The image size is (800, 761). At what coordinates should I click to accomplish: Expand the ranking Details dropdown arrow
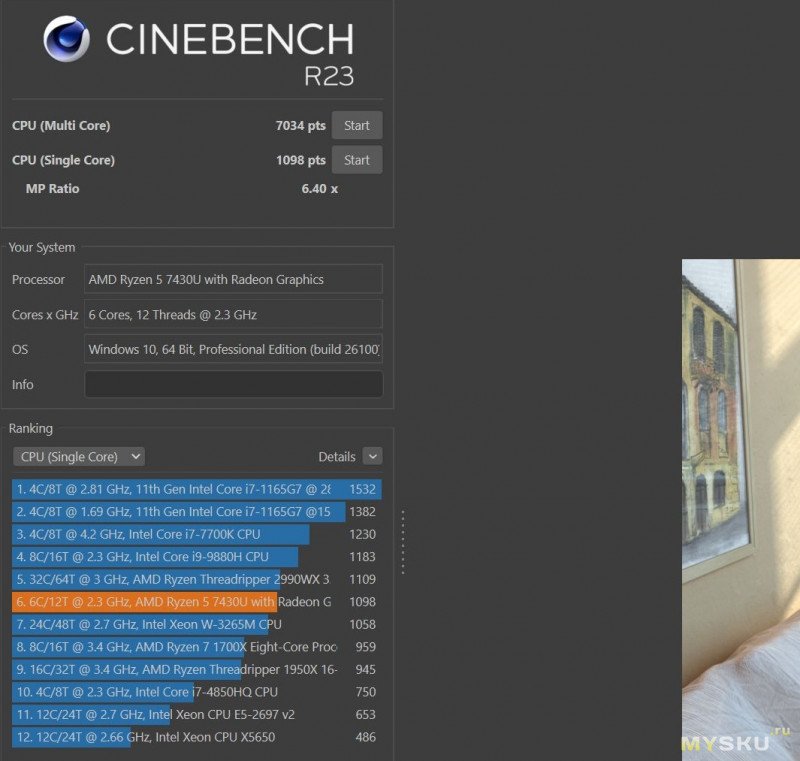pos(372,456)
